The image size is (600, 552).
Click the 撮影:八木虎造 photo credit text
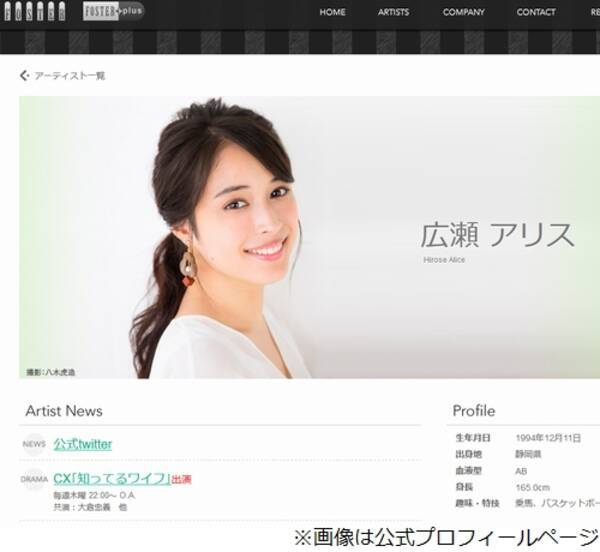[51, 372]
